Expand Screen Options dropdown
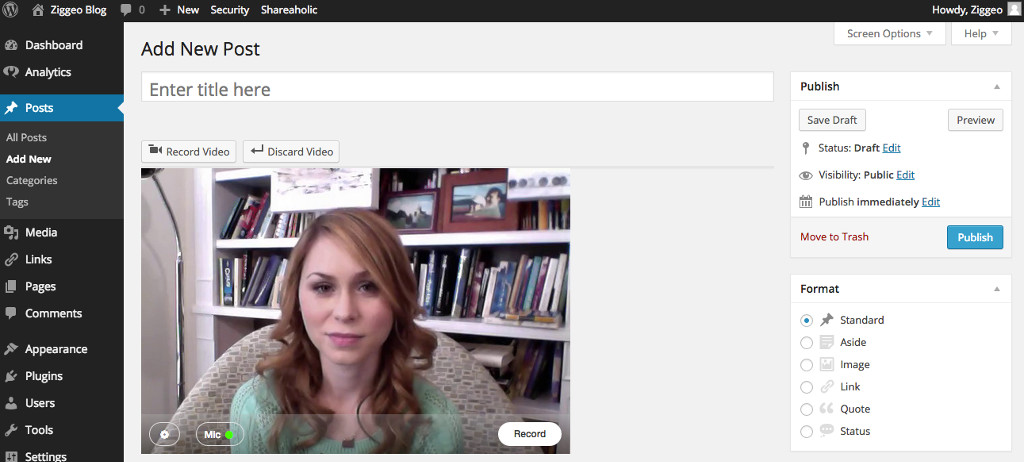 tap(889, 33)
